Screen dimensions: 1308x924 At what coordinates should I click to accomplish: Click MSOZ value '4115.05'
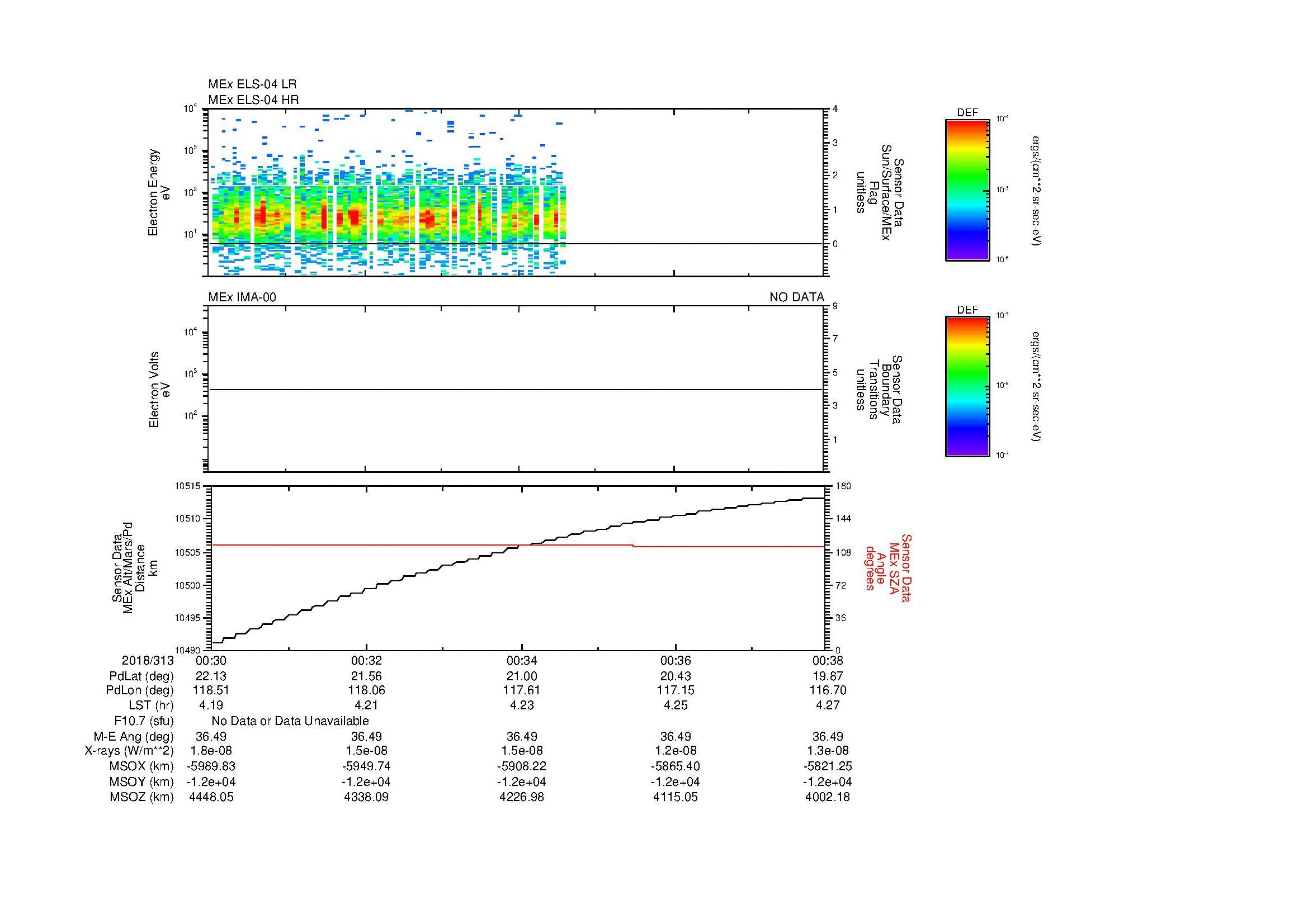[676, 797]
